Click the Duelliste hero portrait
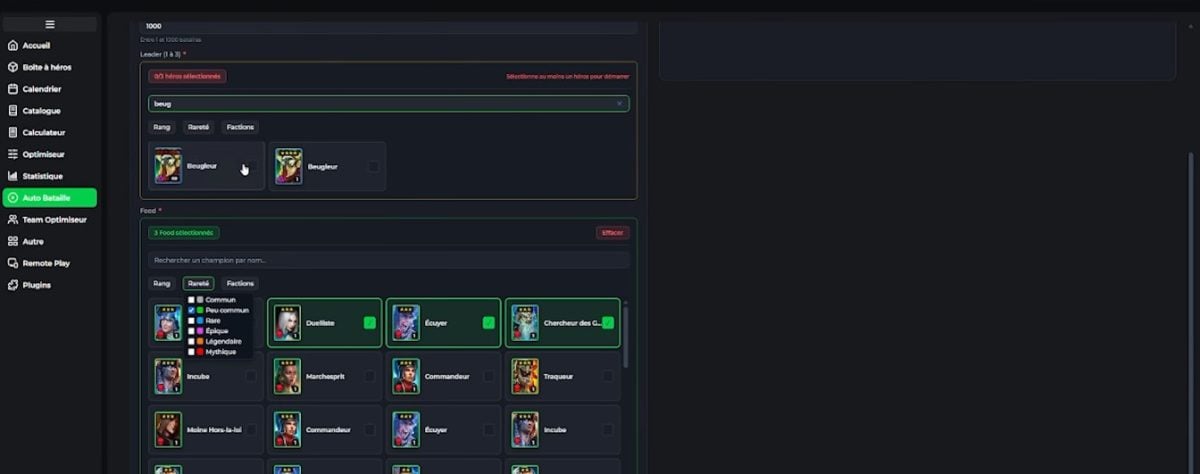The image size is (1200, 474). coord(287,323)
